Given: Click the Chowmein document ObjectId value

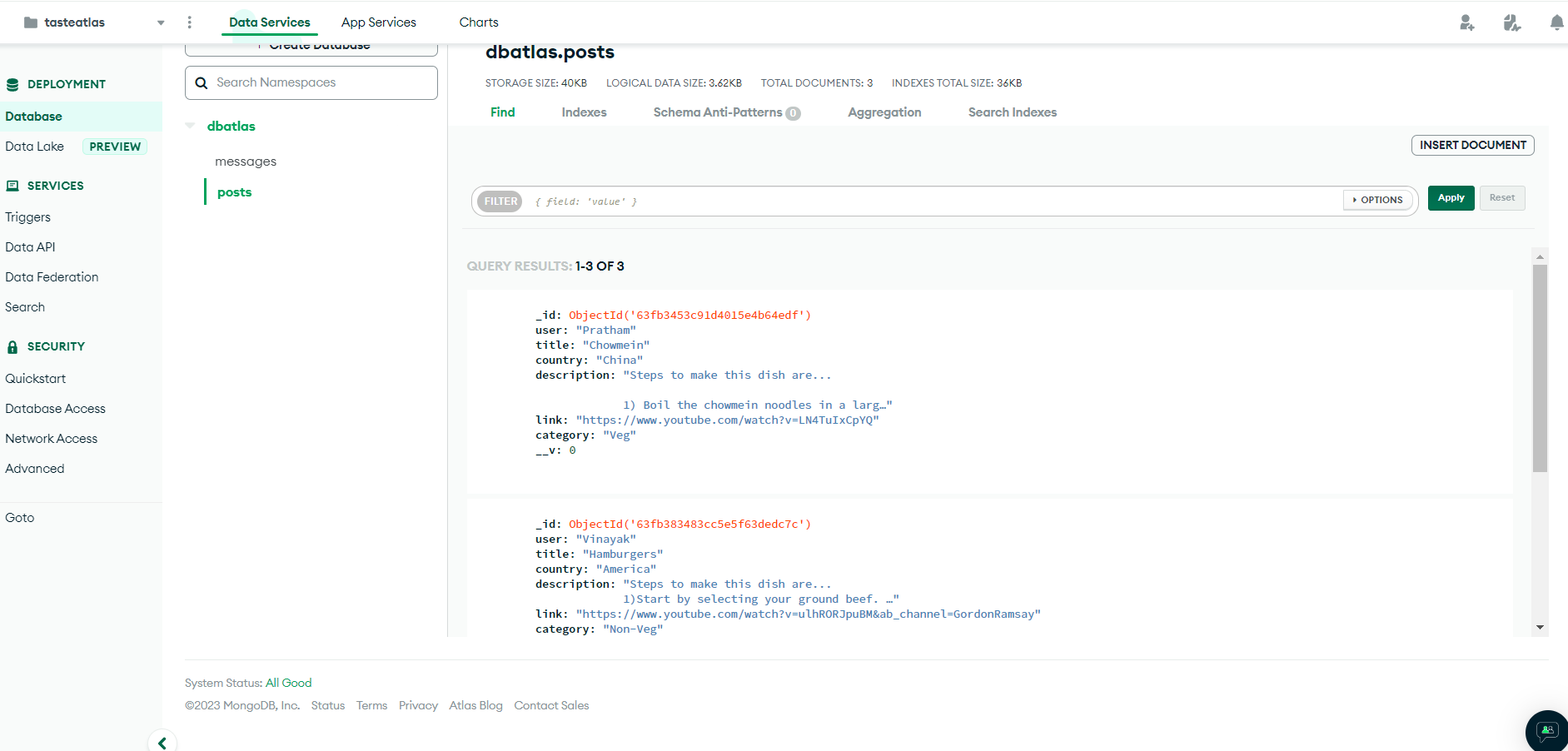Looking at the screenshot, I should [x=689, y=316].
